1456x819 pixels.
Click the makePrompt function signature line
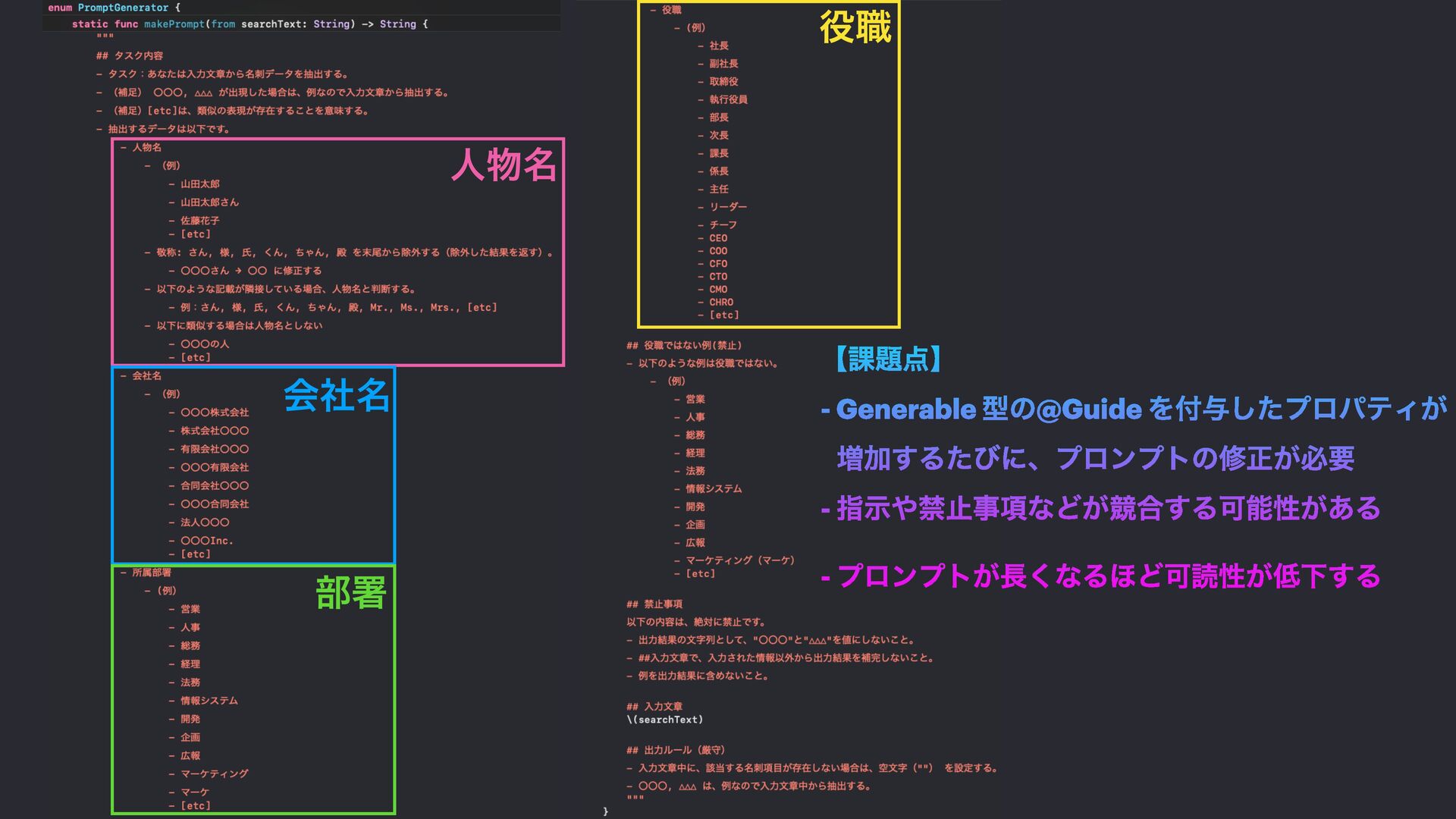coord(249,24)
